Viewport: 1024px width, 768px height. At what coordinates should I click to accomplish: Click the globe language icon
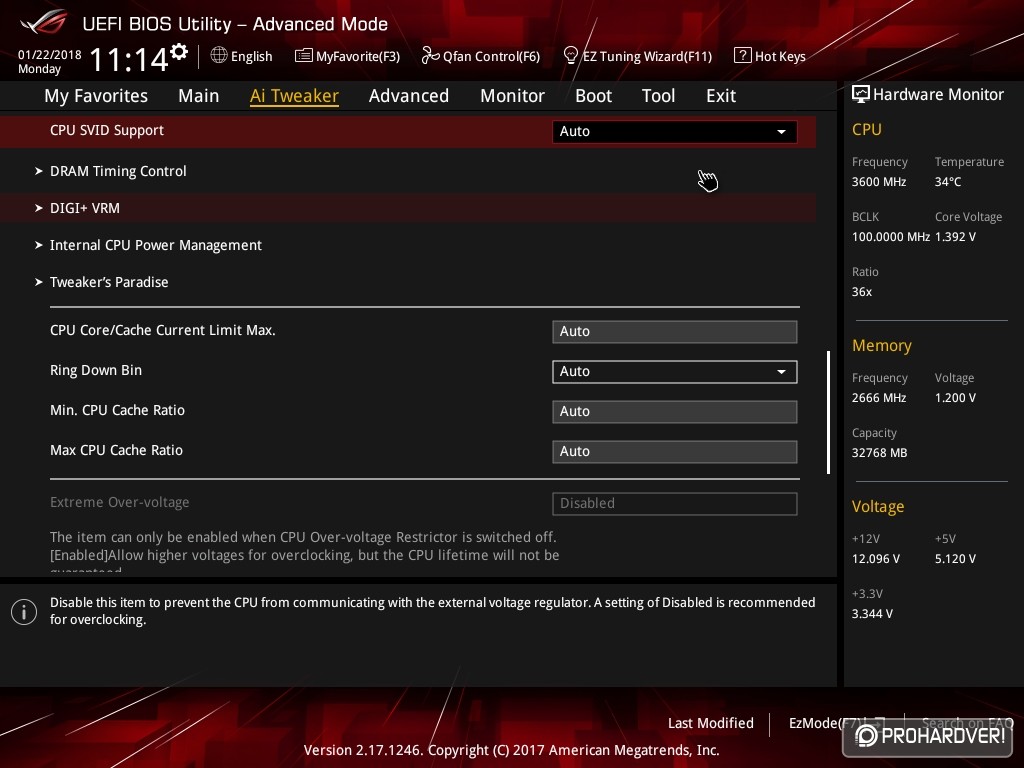(x=219, y=56)
